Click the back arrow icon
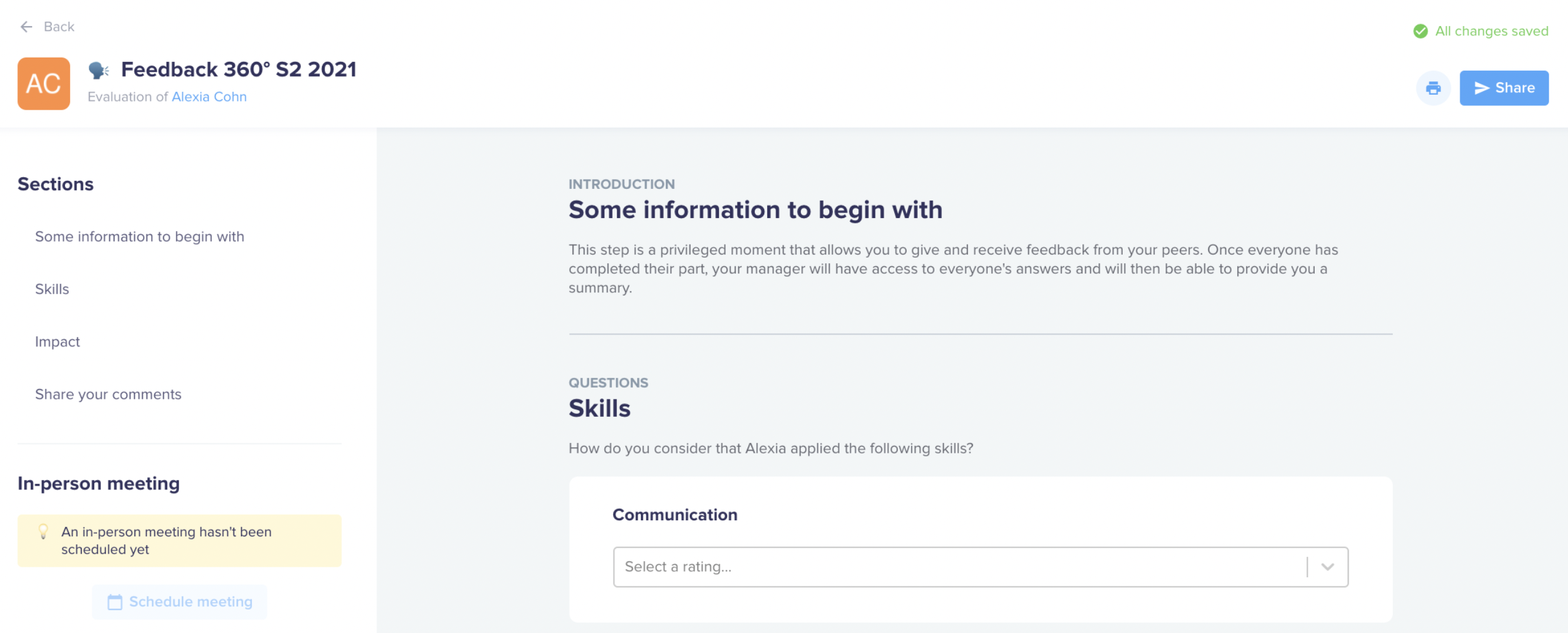 pos(26,27)
